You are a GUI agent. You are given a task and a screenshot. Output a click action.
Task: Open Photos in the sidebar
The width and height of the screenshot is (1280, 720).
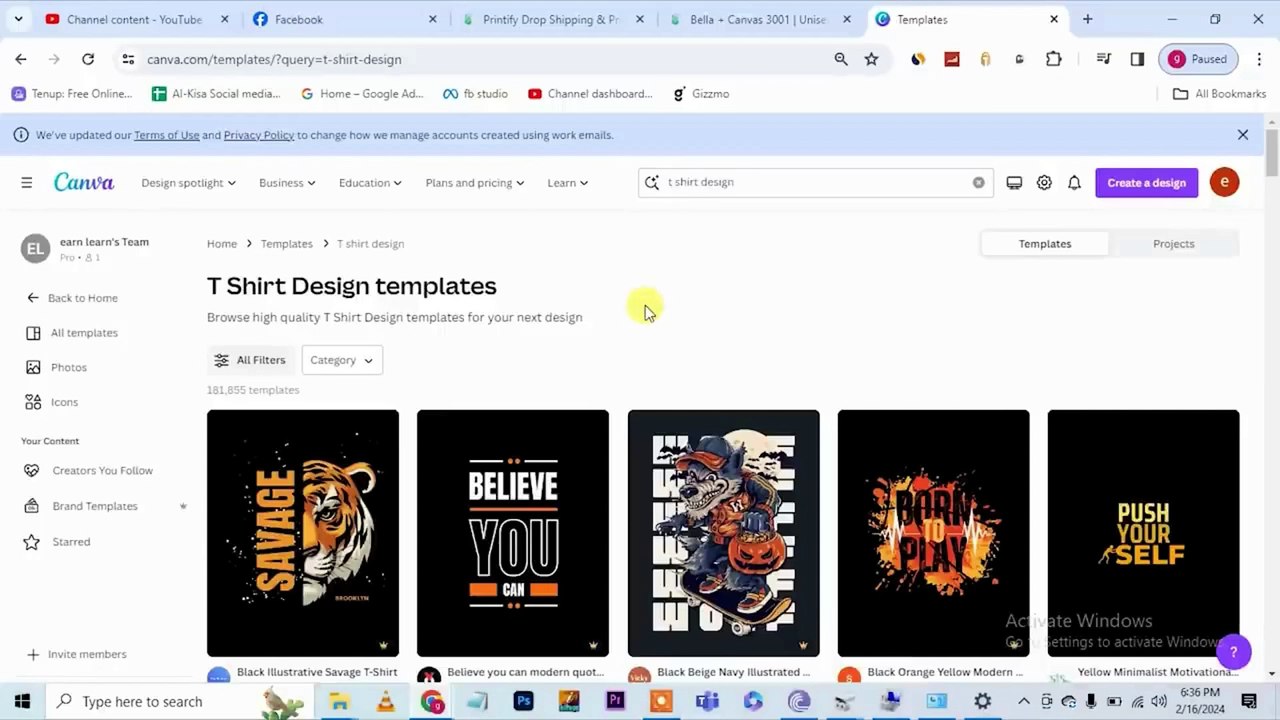point(56,367)
